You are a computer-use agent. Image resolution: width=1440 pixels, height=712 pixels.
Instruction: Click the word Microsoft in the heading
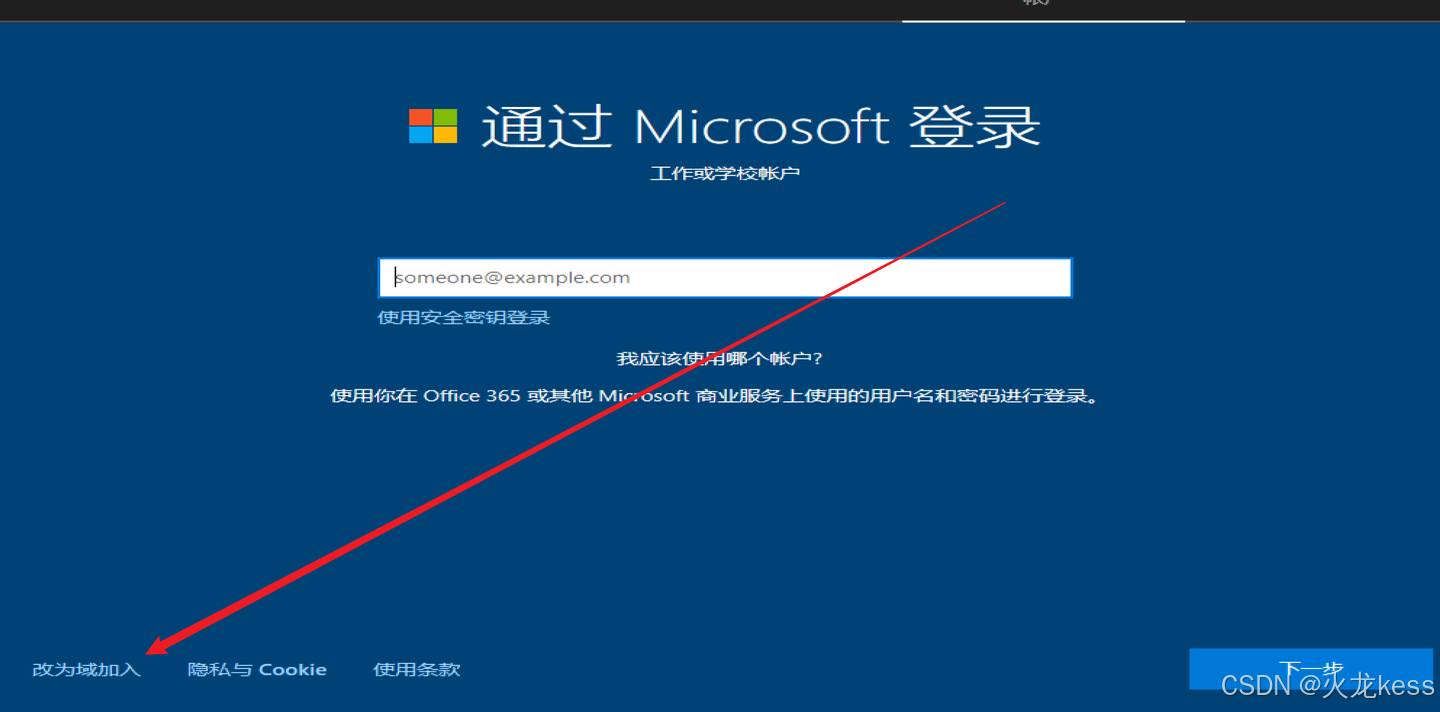[761, 128]
